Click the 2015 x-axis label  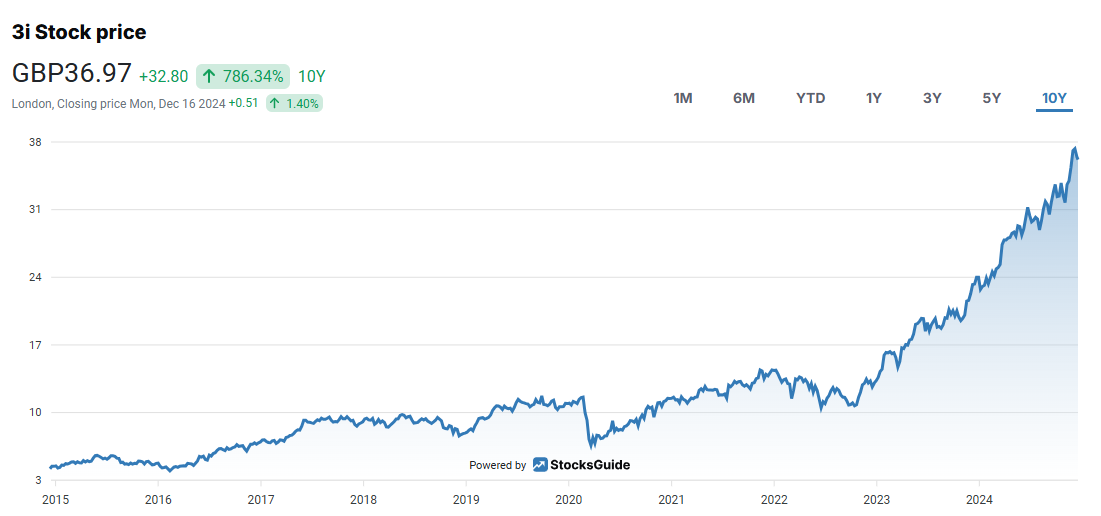pyautogui.click(x=56, y=499)
